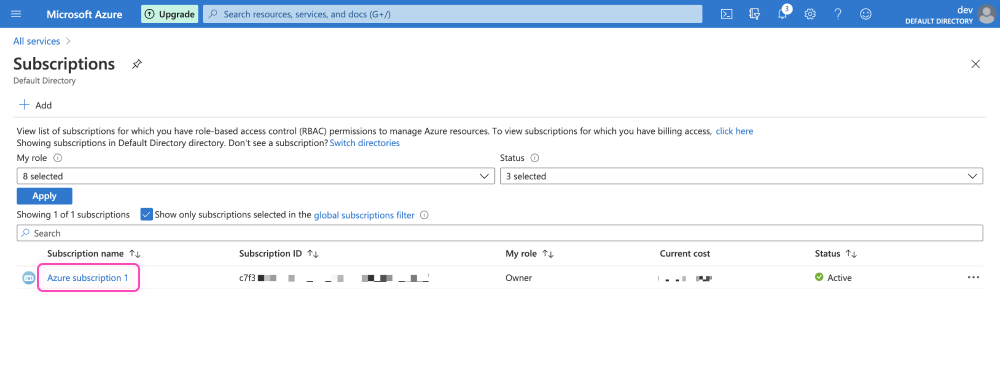Toggle Show only subscriptions in global filter
Image resolution: width=1000 pixels, height=391 pixels.
146,215
